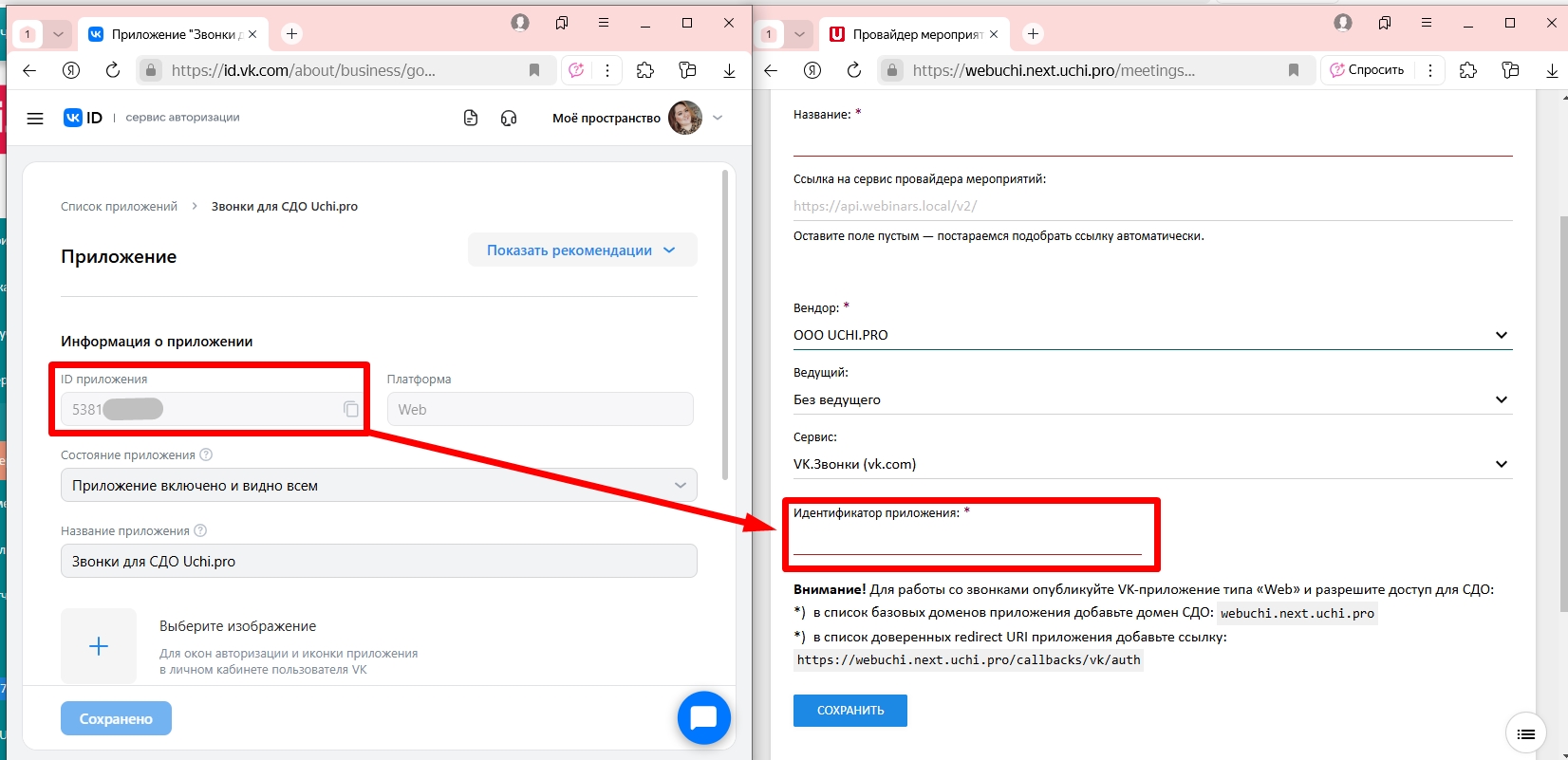Click left browser address bar

(x=344, y=70)
